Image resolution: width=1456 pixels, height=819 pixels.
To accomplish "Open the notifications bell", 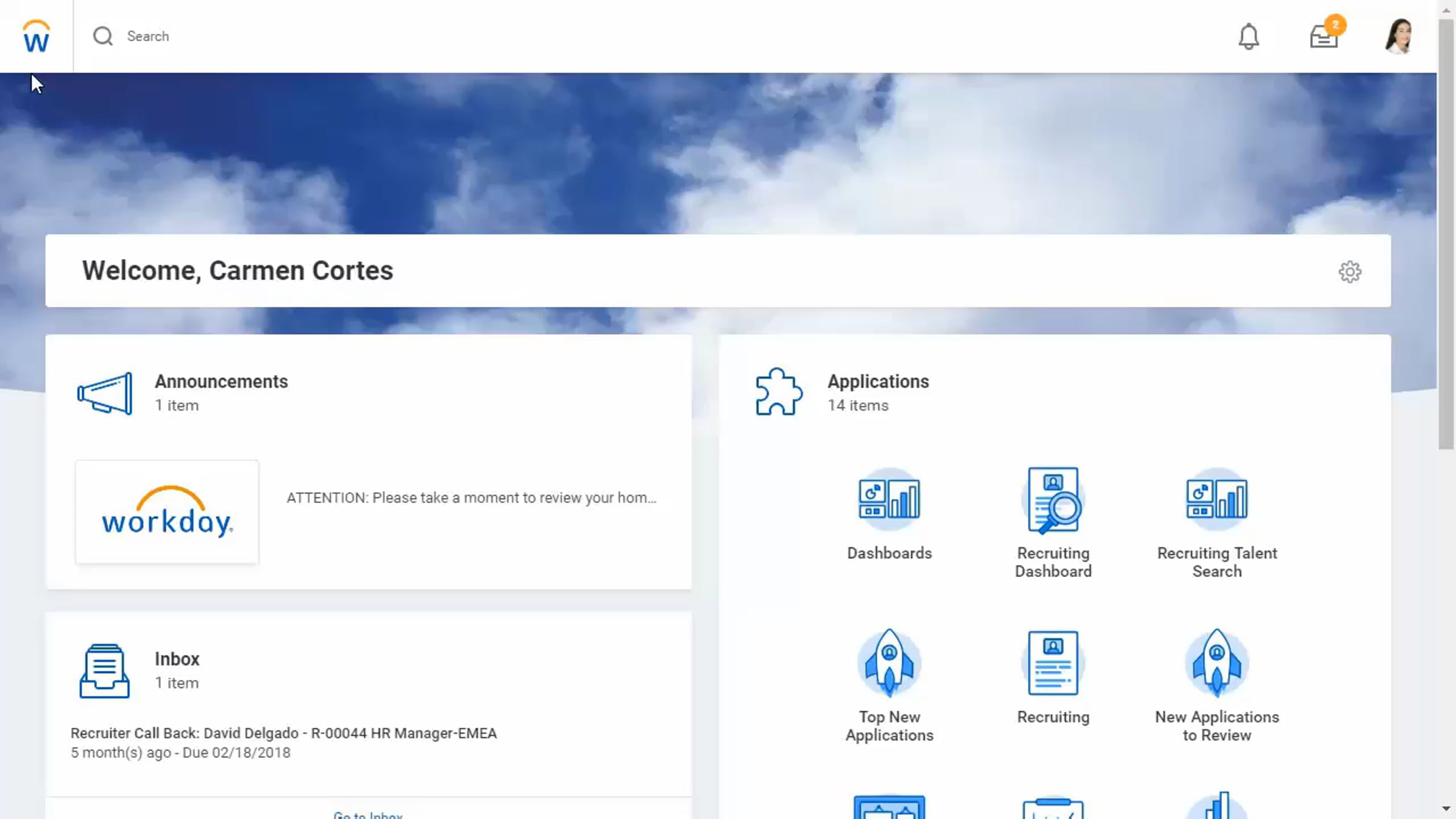I will click(1249, 36).
